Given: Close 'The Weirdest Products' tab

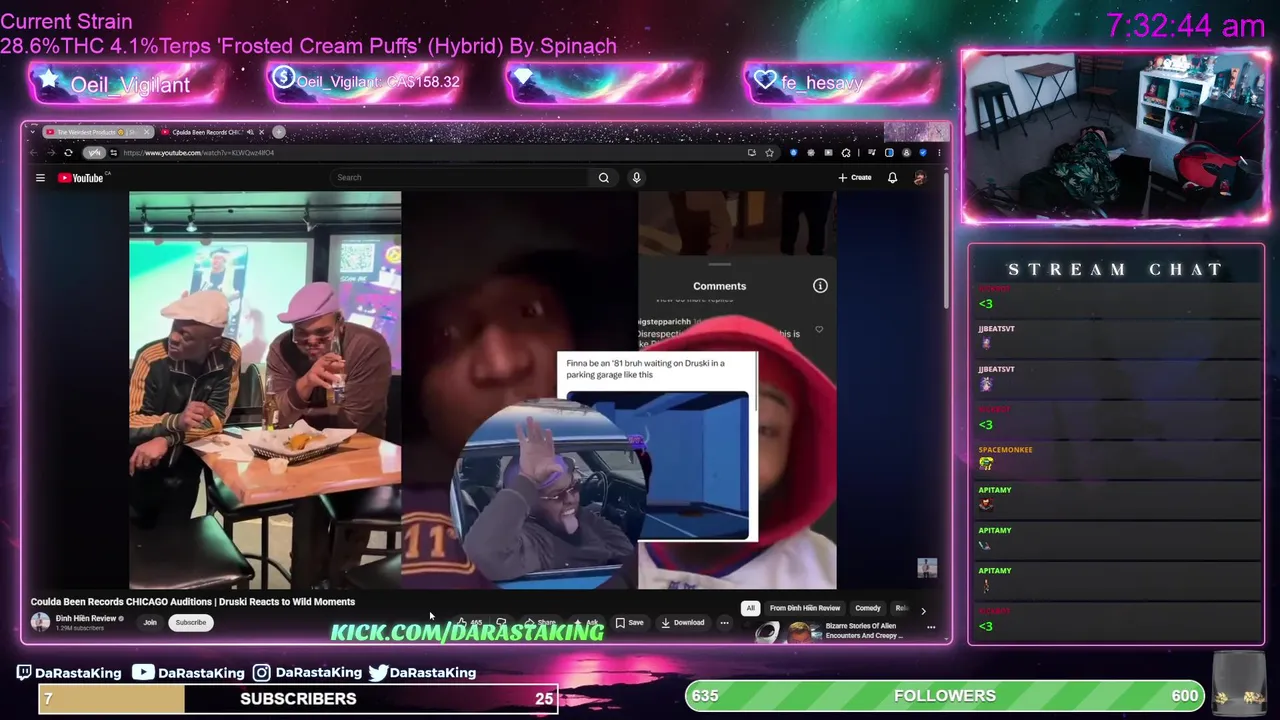Looking at the screenshot, I should (x=147, y=132).
